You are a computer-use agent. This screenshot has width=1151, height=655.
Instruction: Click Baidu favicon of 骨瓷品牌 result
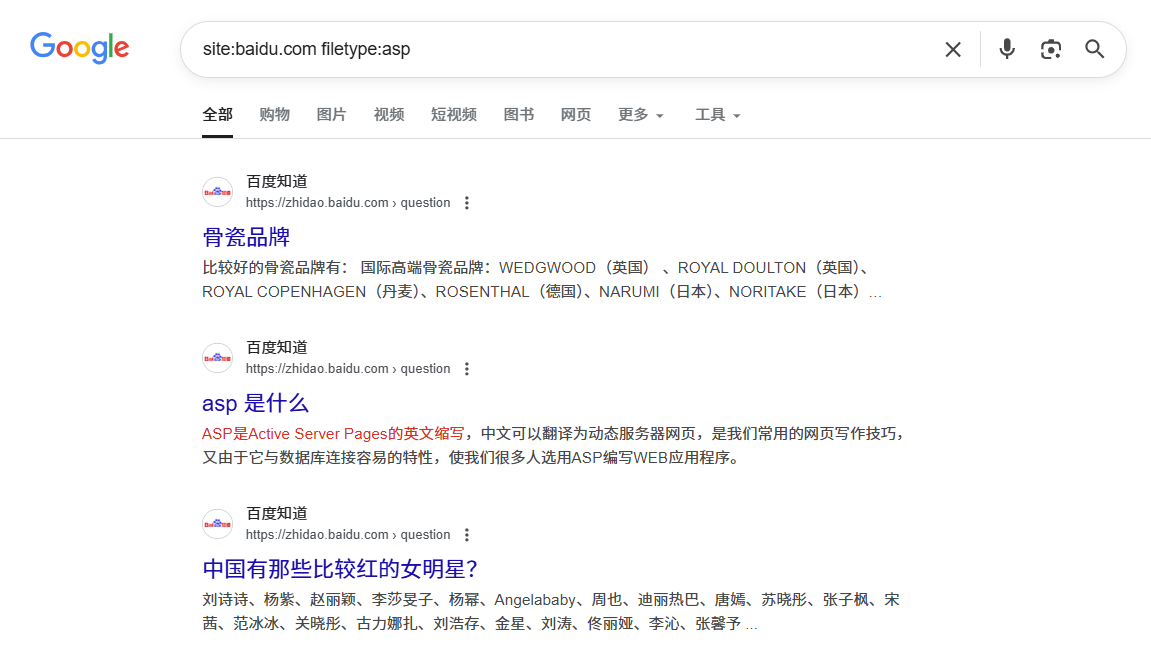pos(217,192)
